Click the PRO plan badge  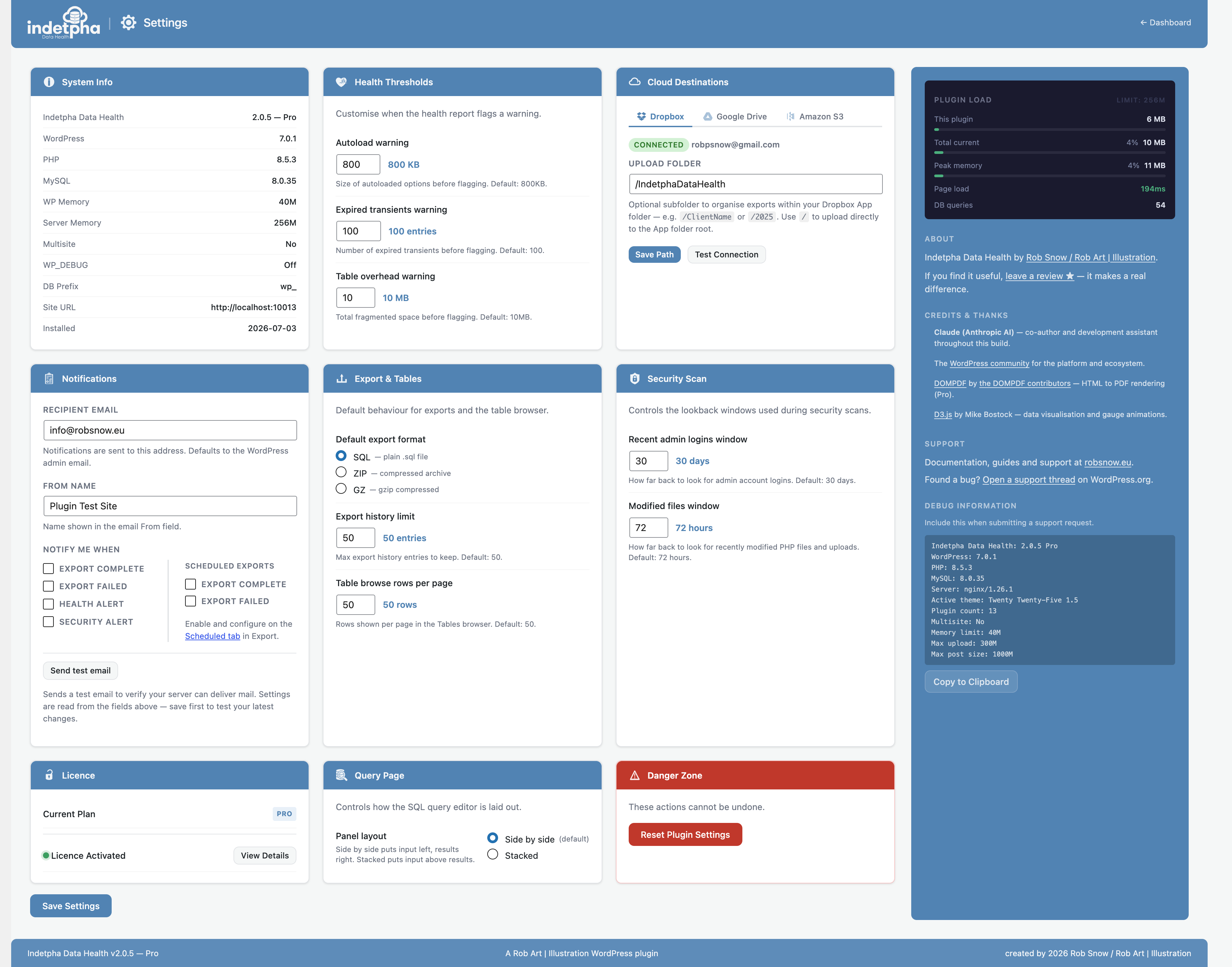[x=284, y=814]
